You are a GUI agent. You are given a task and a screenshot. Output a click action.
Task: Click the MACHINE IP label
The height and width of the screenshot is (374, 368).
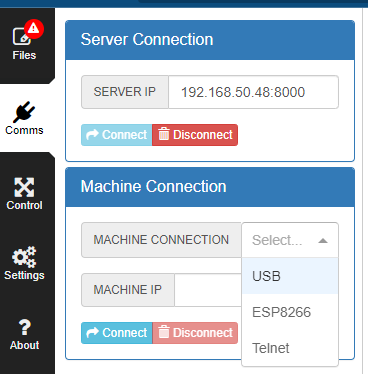tap(128, 290)
